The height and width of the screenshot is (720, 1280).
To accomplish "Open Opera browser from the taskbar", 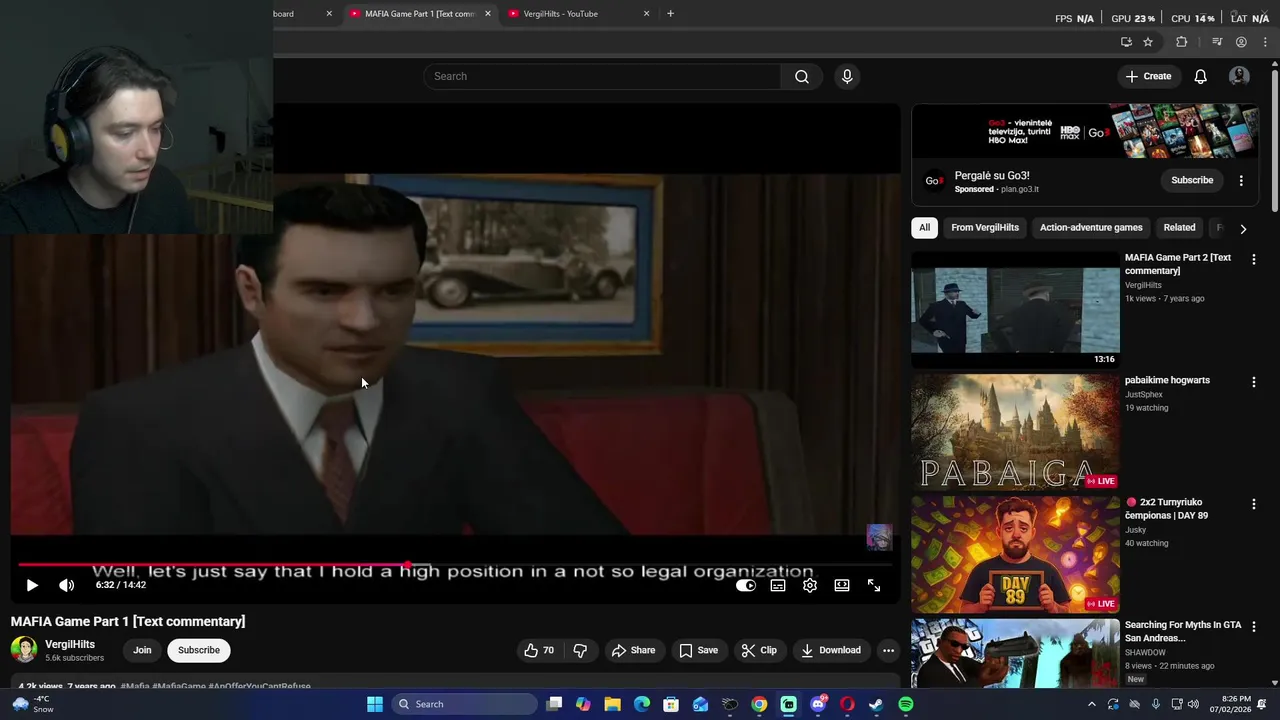I will coord(847,704).
